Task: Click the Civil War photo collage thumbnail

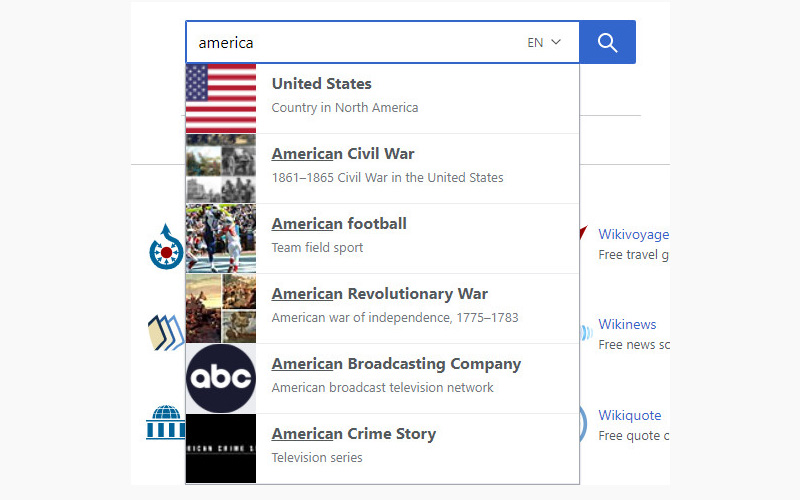Action: (221, 168)
